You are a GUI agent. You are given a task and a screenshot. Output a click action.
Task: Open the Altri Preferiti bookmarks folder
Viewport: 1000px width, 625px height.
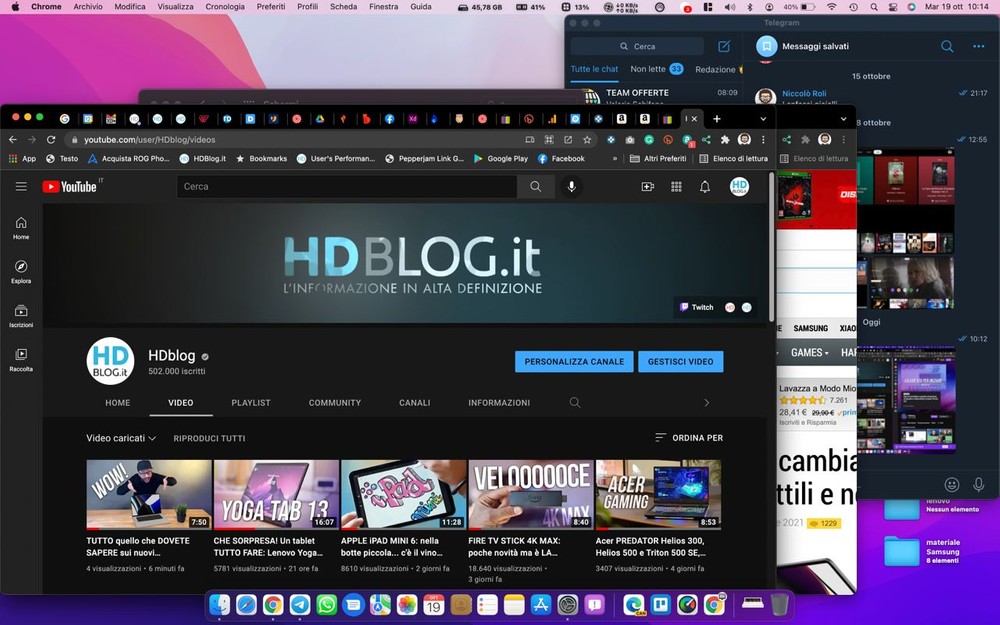coord(658,158)
